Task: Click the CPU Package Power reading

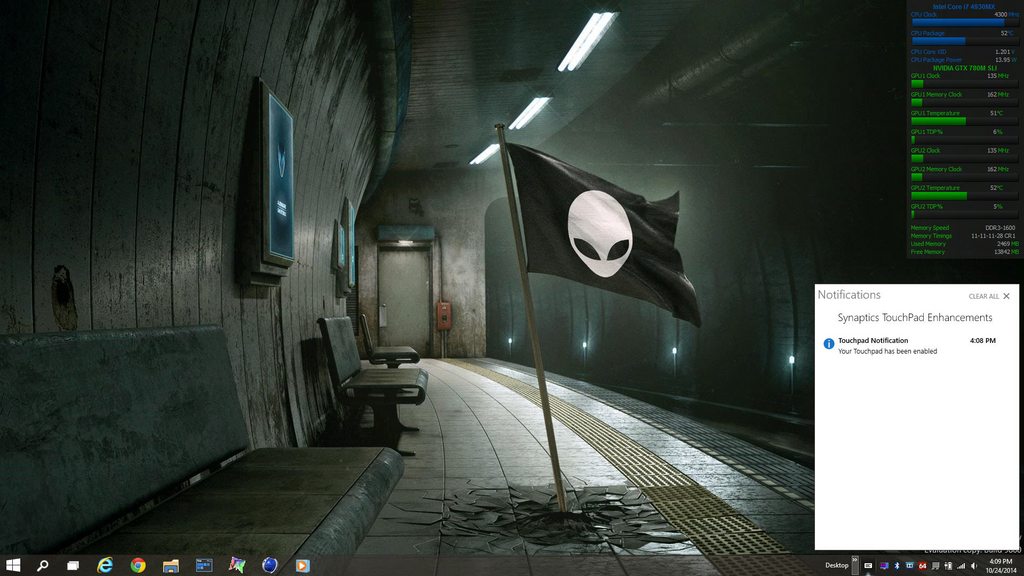Action: coord(963,59)
